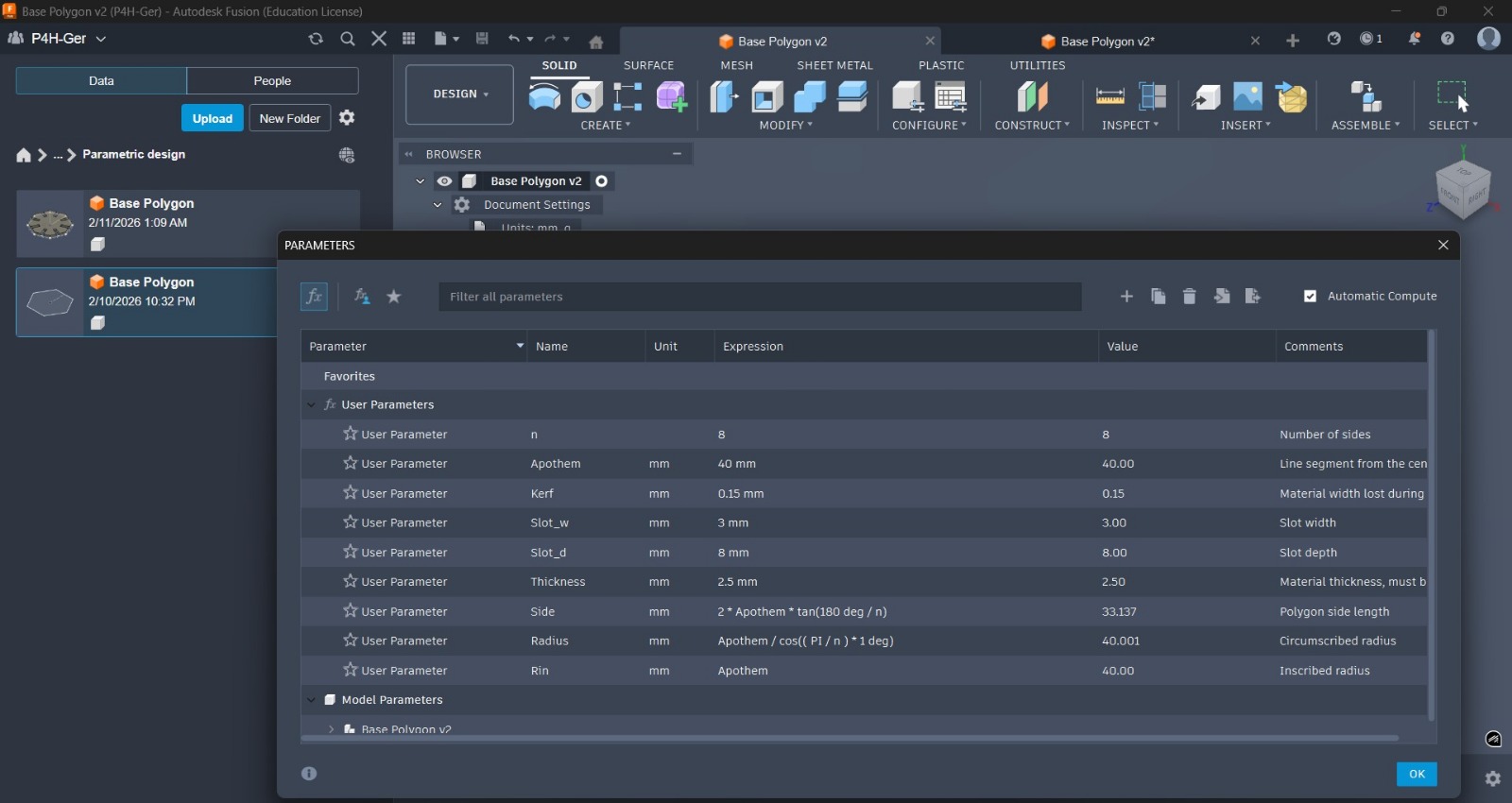Expand the MODIFY menu dropdown

[x=786, y=126]
